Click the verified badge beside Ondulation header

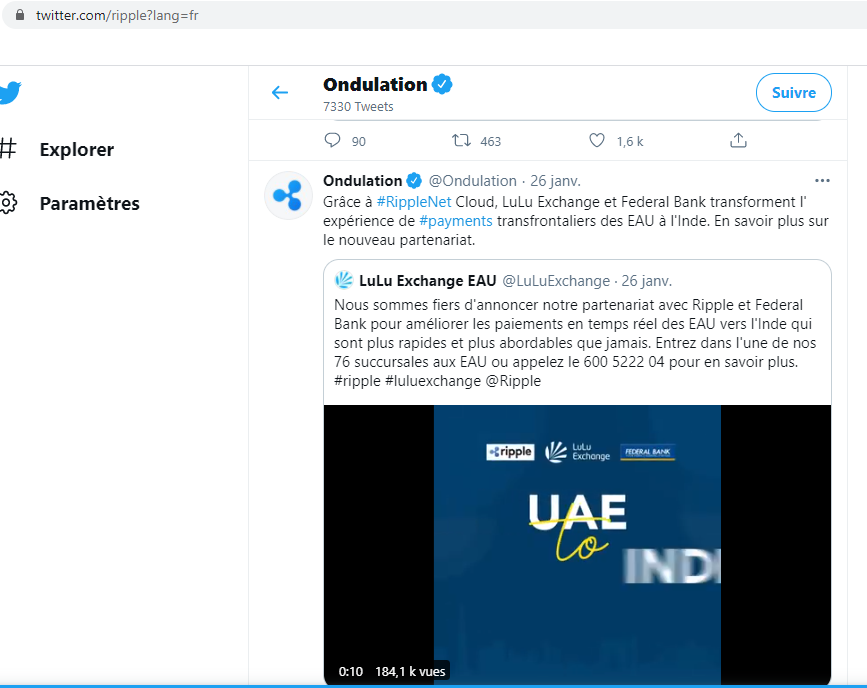coord(442,85)
